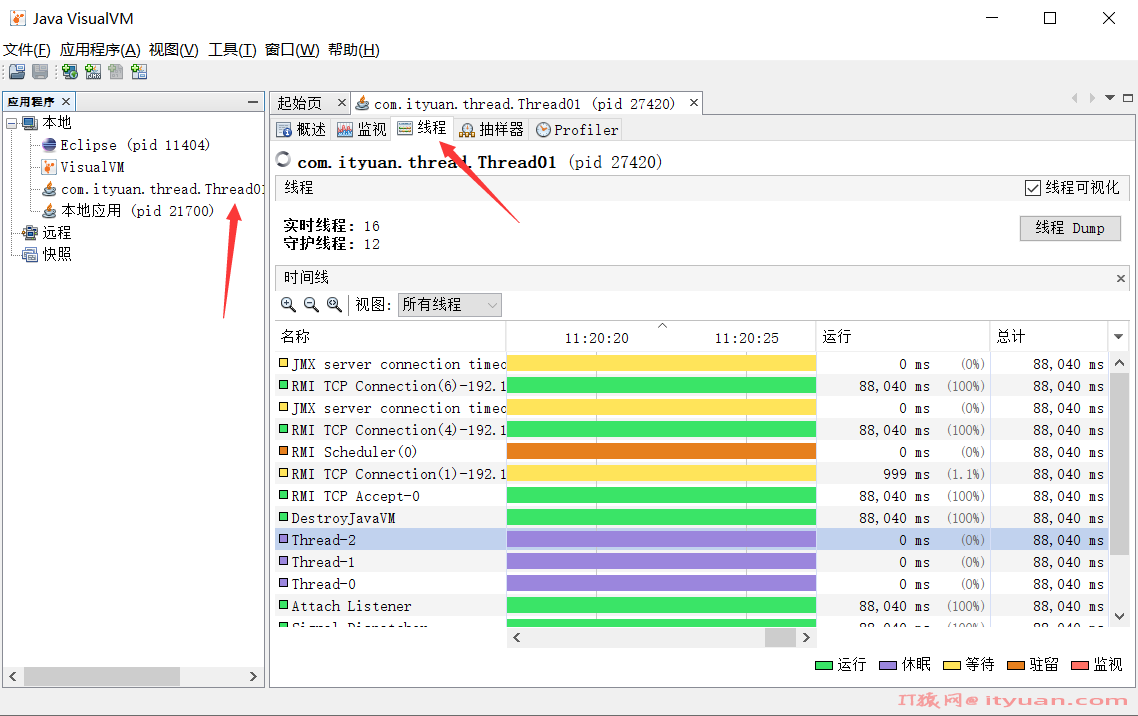This screenshot has height=716, width=1138.
Task: Click the thread table scroll down arrow
Action: click(1119, 617)
